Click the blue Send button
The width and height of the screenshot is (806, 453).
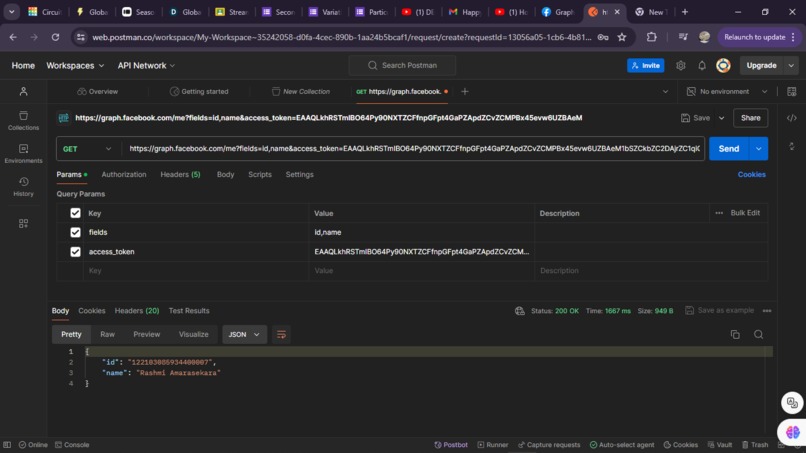[x=729, y=149]
